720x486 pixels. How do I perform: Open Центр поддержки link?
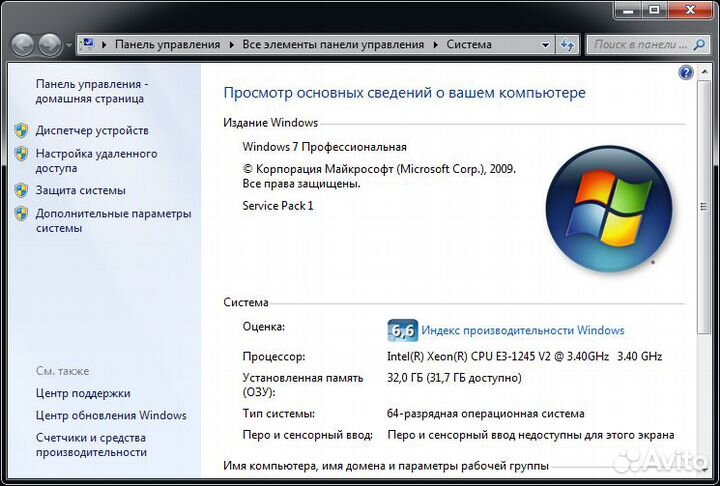pos(83,393)
